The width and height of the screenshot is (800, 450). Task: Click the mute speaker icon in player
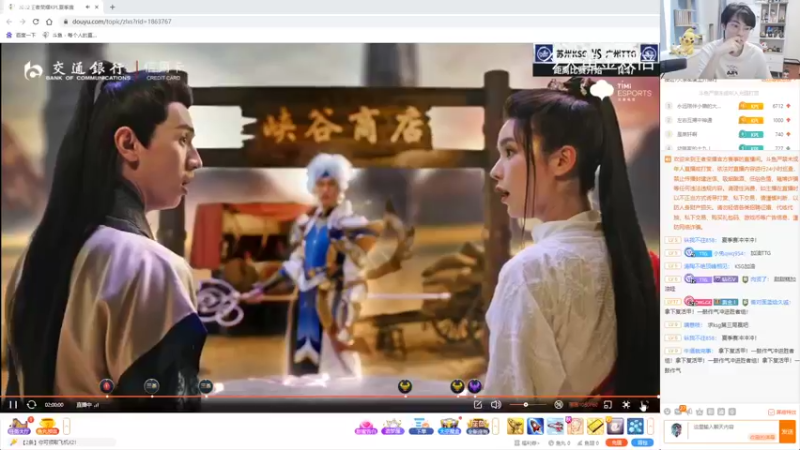(495, 405)
